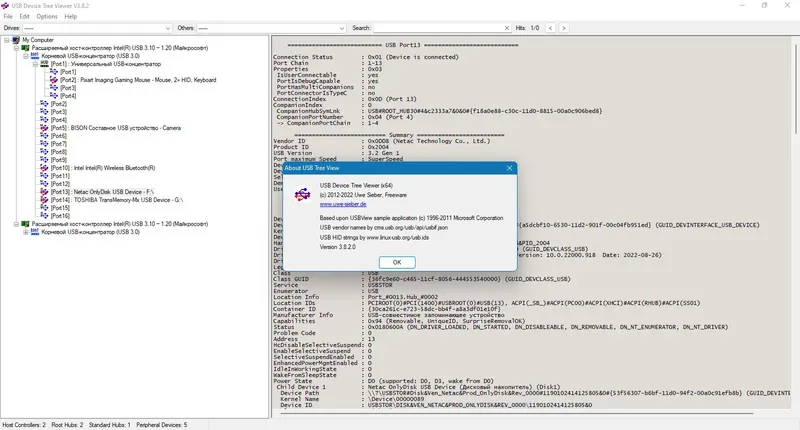Collapse the My Computer tree node
The width and height of the screenshot is (800, 430).
click(x=7, y=40)
